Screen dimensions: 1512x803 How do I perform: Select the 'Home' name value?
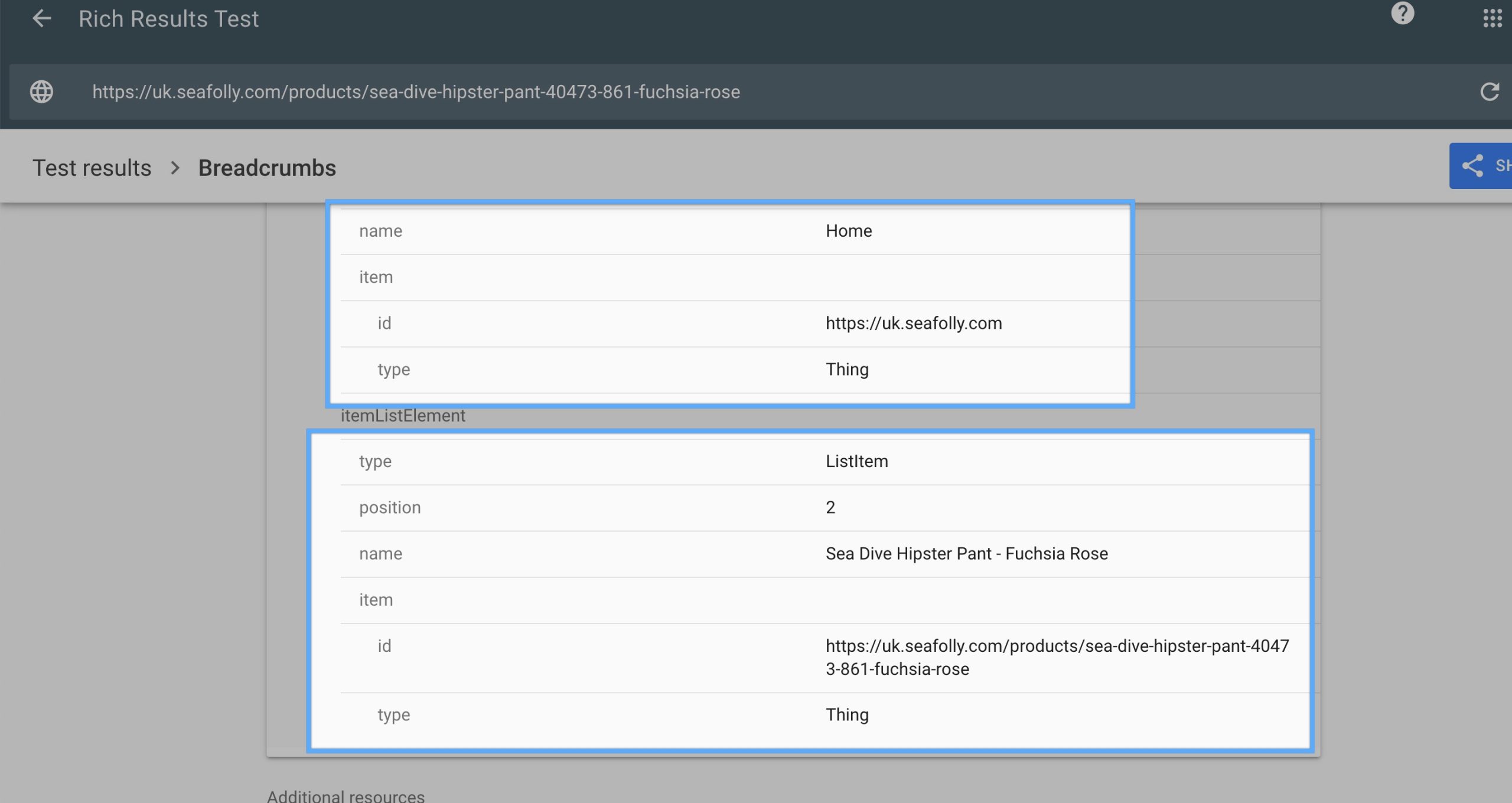pos(849,231)
